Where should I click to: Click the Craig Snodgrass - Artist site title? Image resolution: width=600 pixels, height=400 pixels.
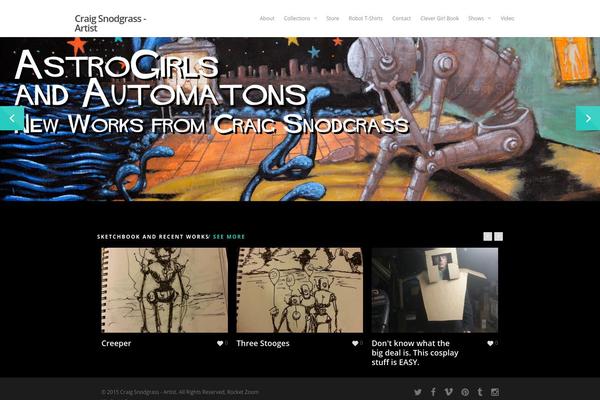(111, 23)
